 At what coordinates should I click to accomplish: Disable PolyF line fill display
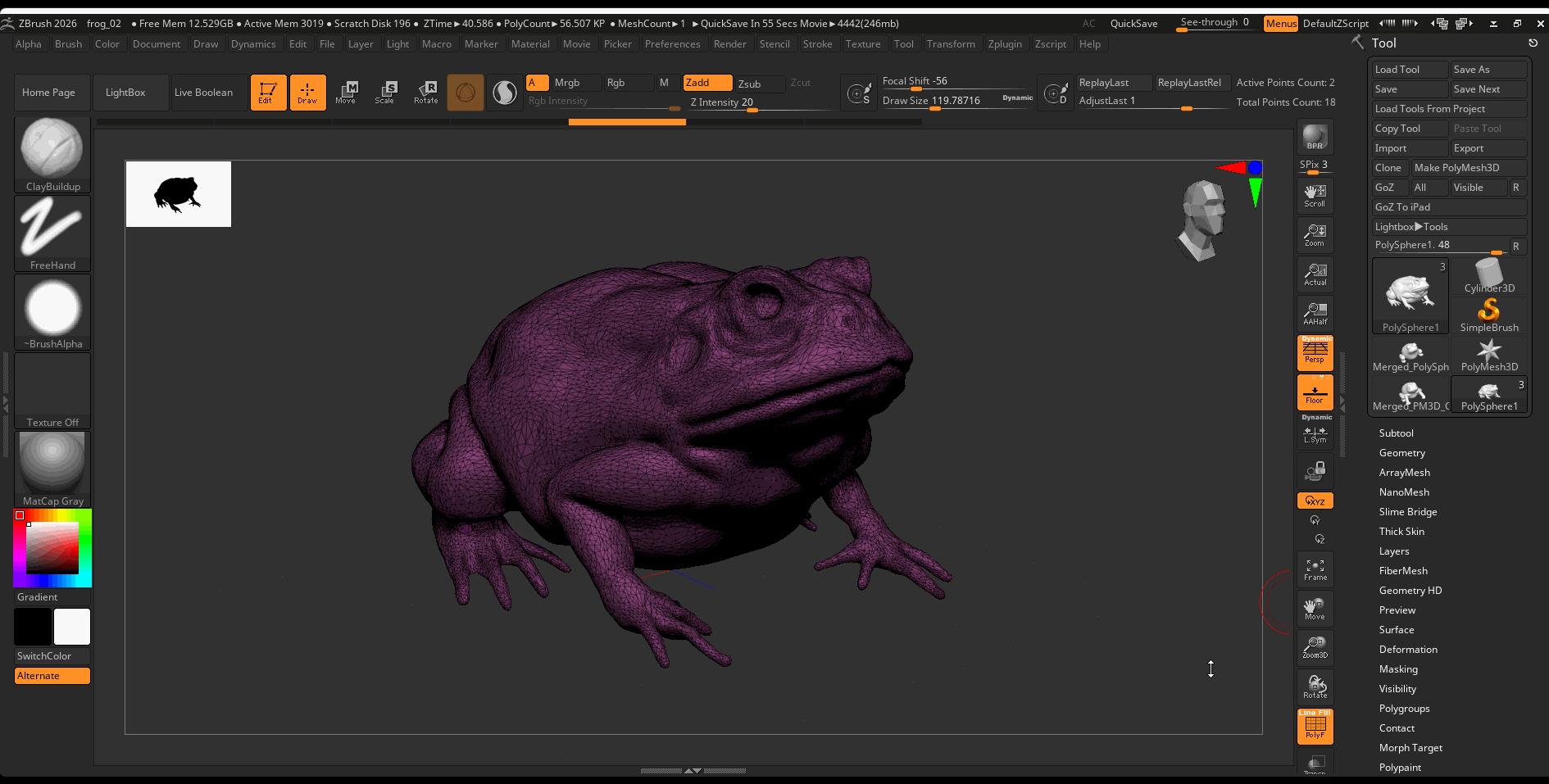pos(1315,726)
